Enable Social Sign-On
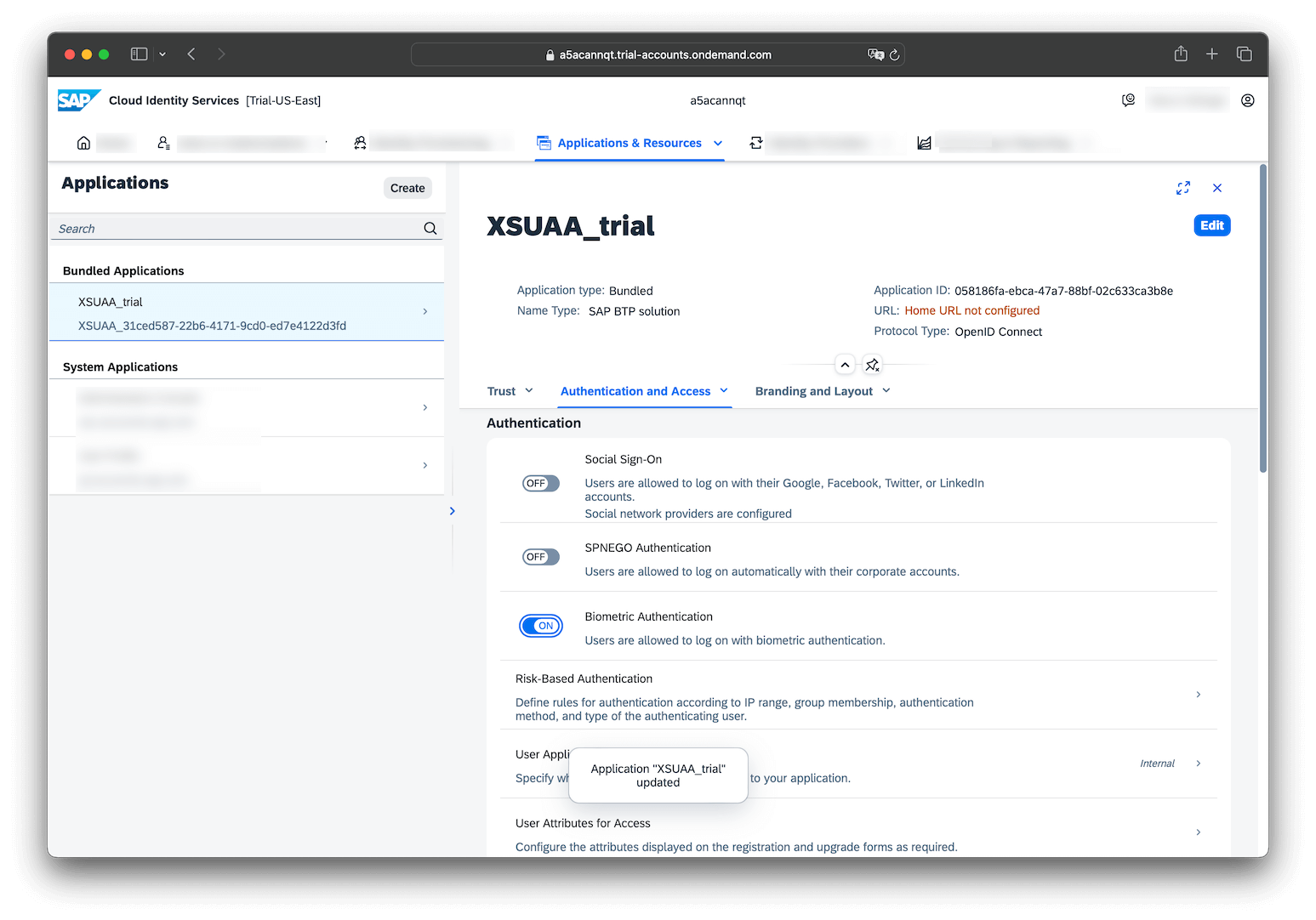Screen dimensions: 1316x920 tap(540, 483)
